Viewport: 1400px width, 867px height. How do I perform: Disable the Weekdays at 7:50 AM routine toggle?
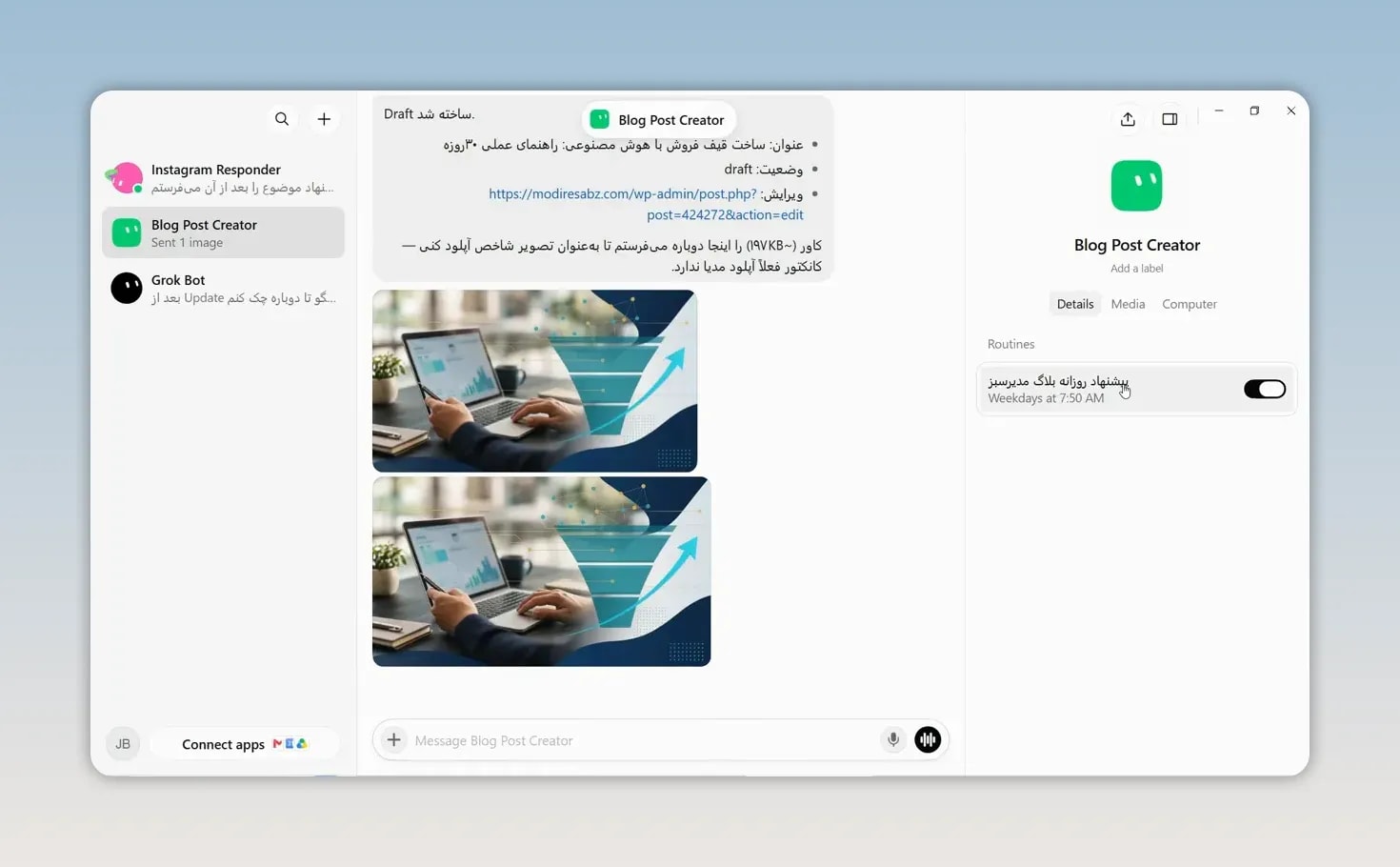click(x=1264, y=389)
